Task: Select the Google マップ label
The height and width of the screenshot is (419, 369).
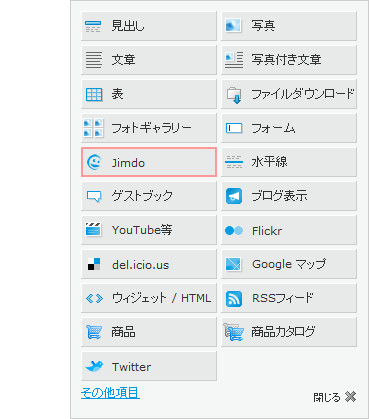Action: pos(289,264)
